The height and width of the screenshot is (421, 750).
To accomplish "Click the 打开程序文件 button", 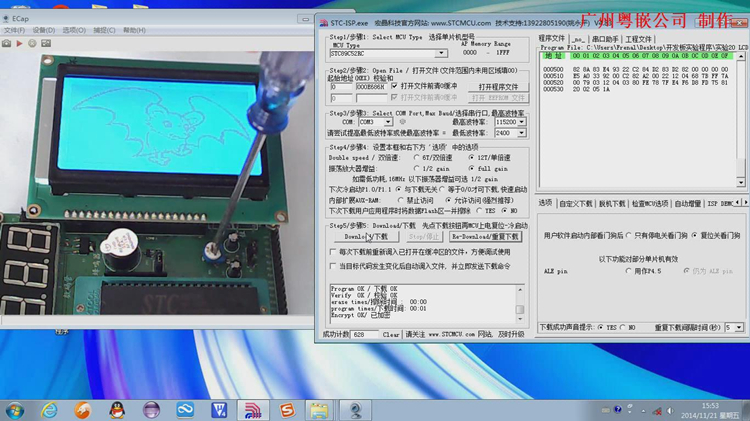I will coord(498,87).
